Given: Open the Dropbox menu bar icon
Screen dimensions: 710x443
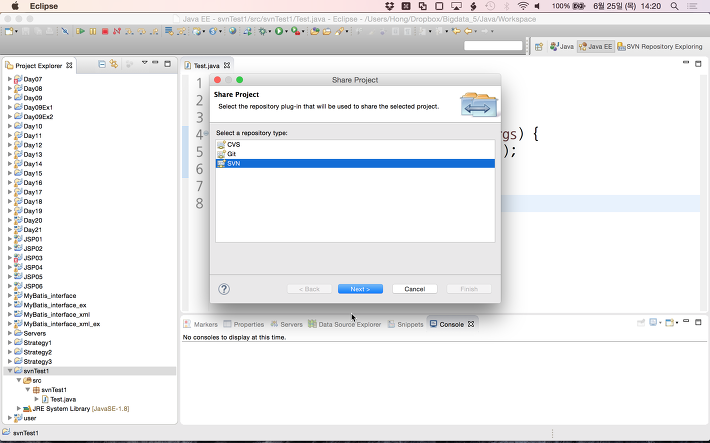Looking at the screenshot, I should click(389, 6).
